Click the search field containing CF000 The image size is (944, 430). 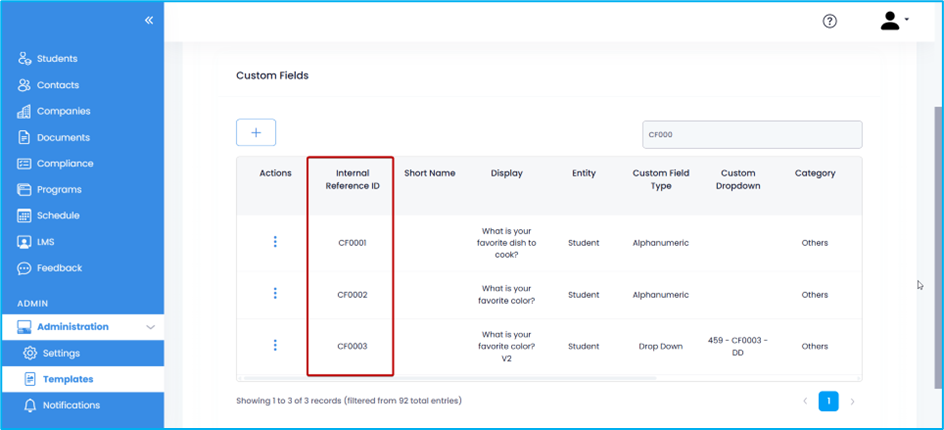tap(751, 134)
